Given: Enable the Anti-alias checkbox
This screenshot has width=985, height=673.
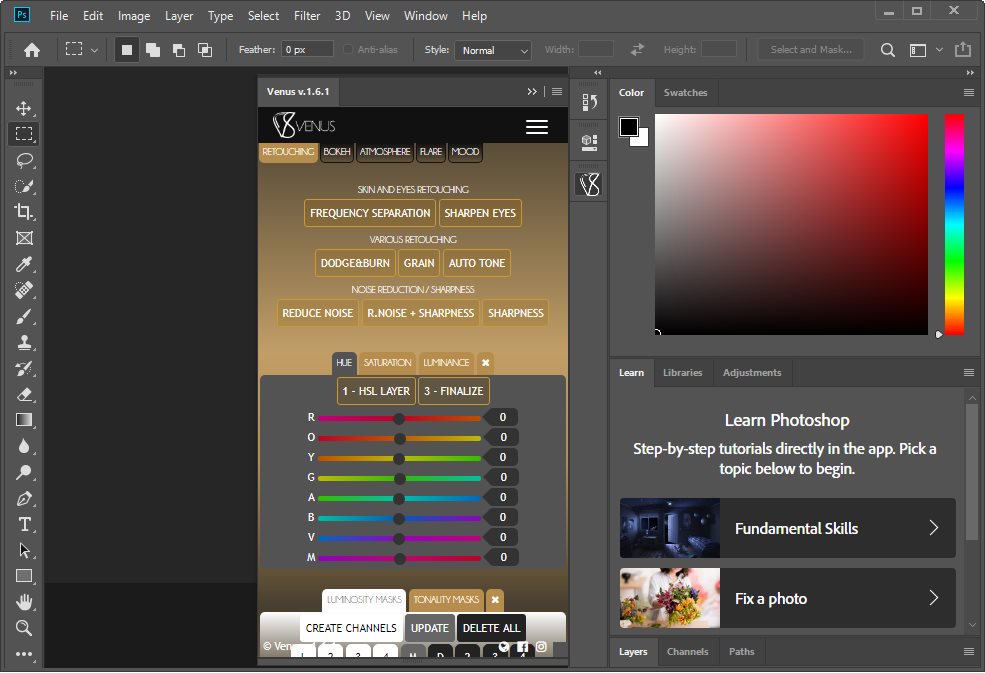Looking at the screenshot, I should pos(347,49).
